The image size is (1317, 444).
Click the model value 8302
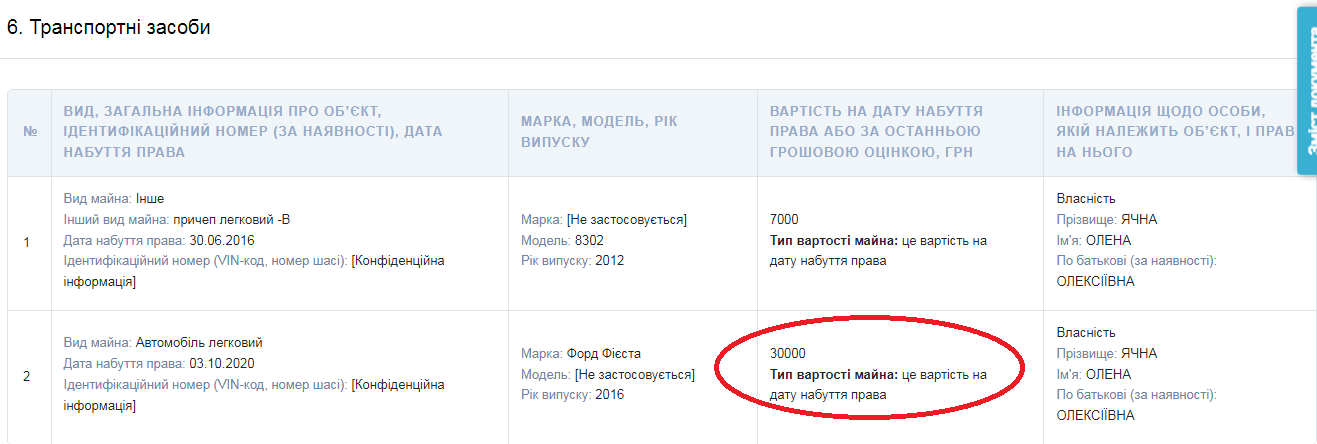coord(588,241)
